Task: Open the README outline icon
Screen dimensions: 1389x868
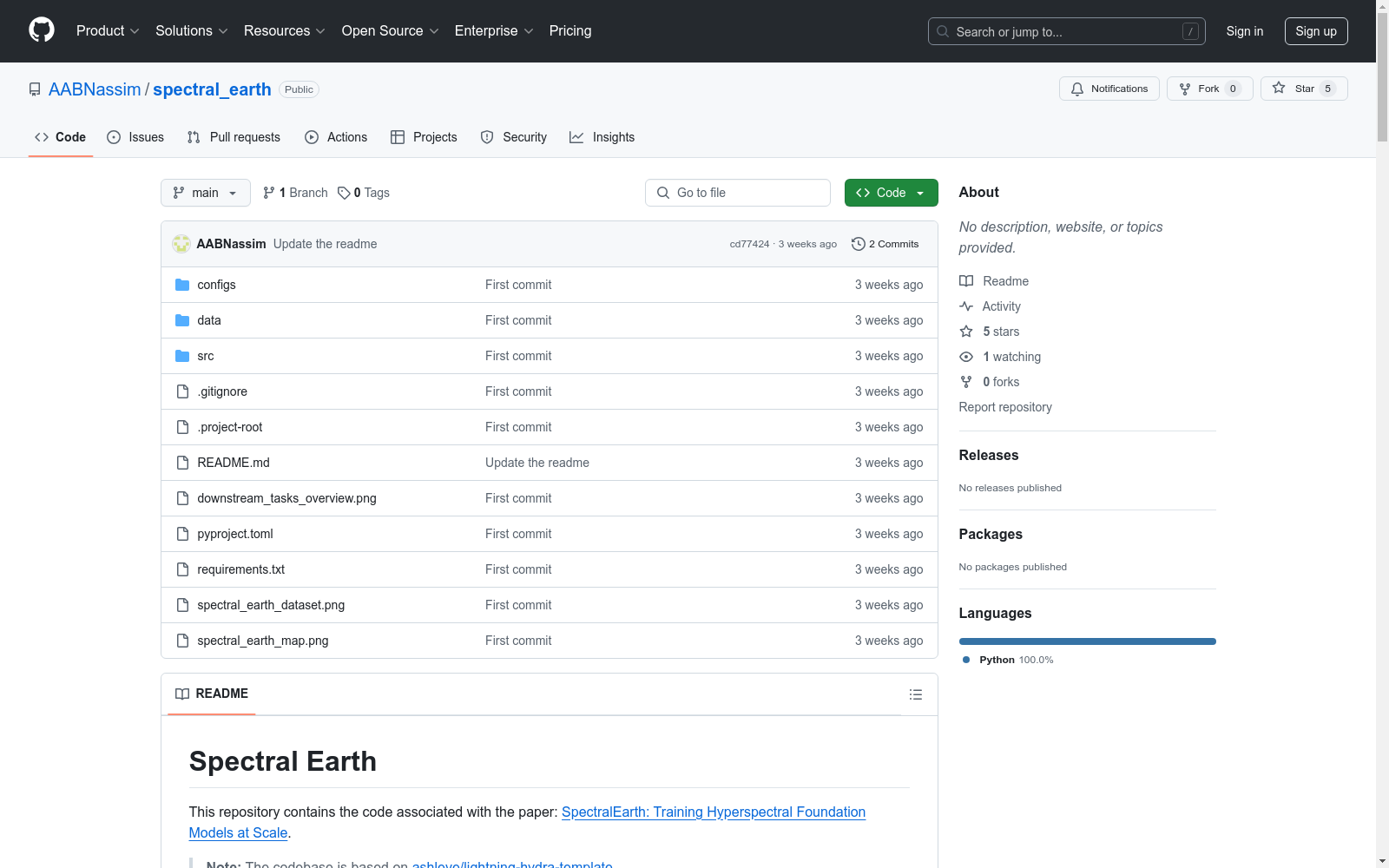Action: point(915,694)
